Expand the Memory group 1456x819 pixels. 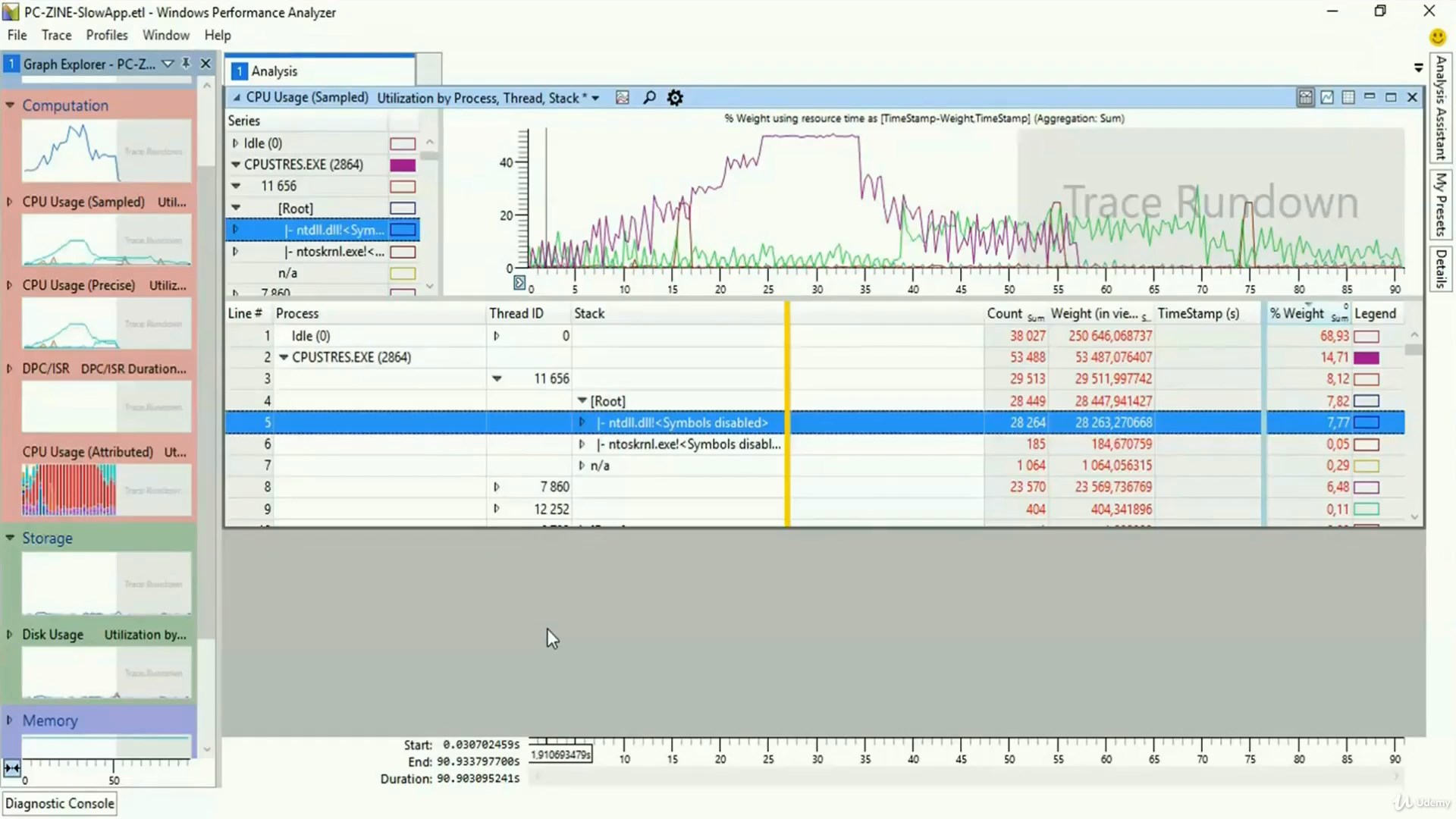click(10, 720)
